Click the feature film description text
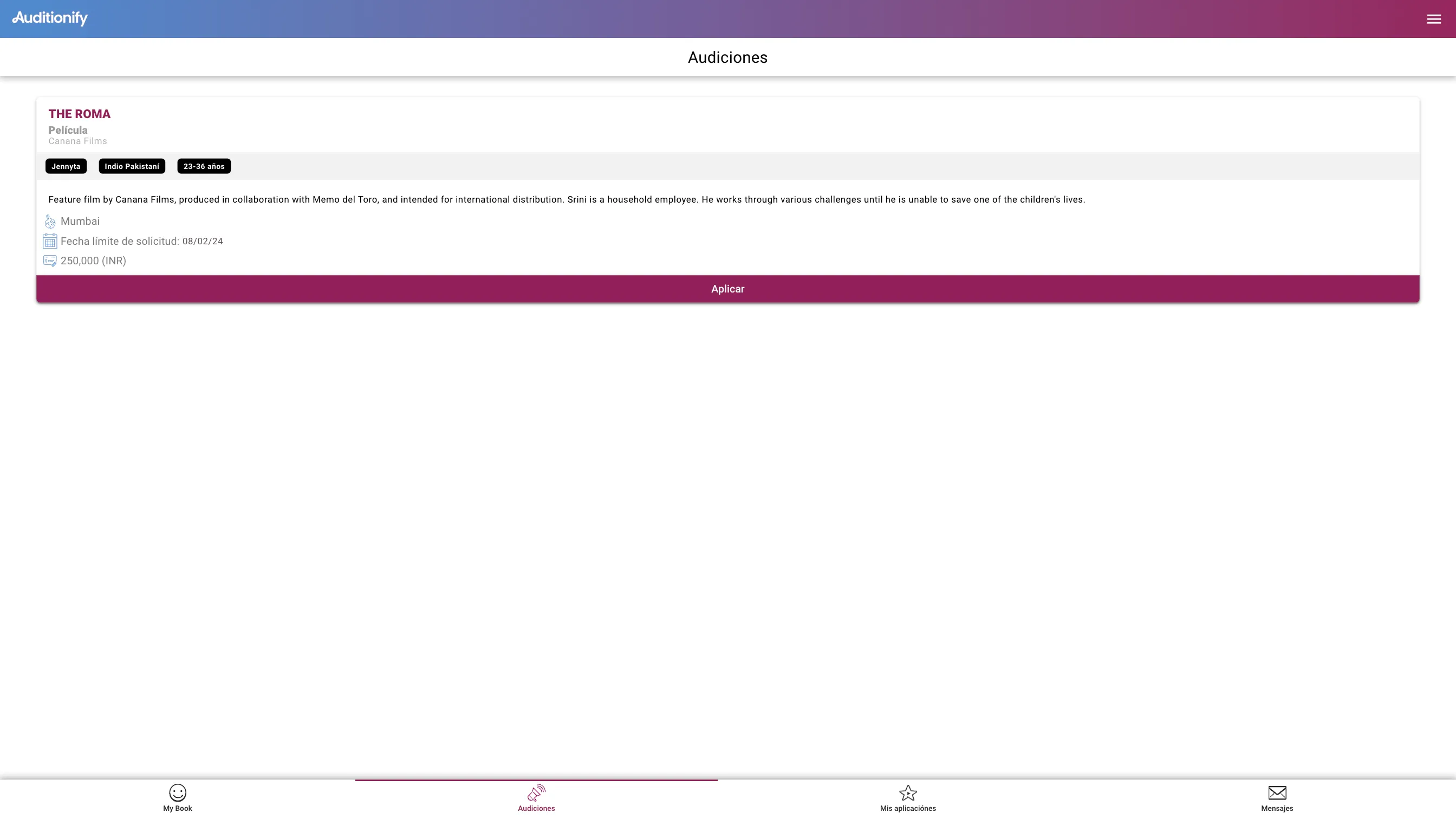The image size is (1456, 819). point(567,199)
